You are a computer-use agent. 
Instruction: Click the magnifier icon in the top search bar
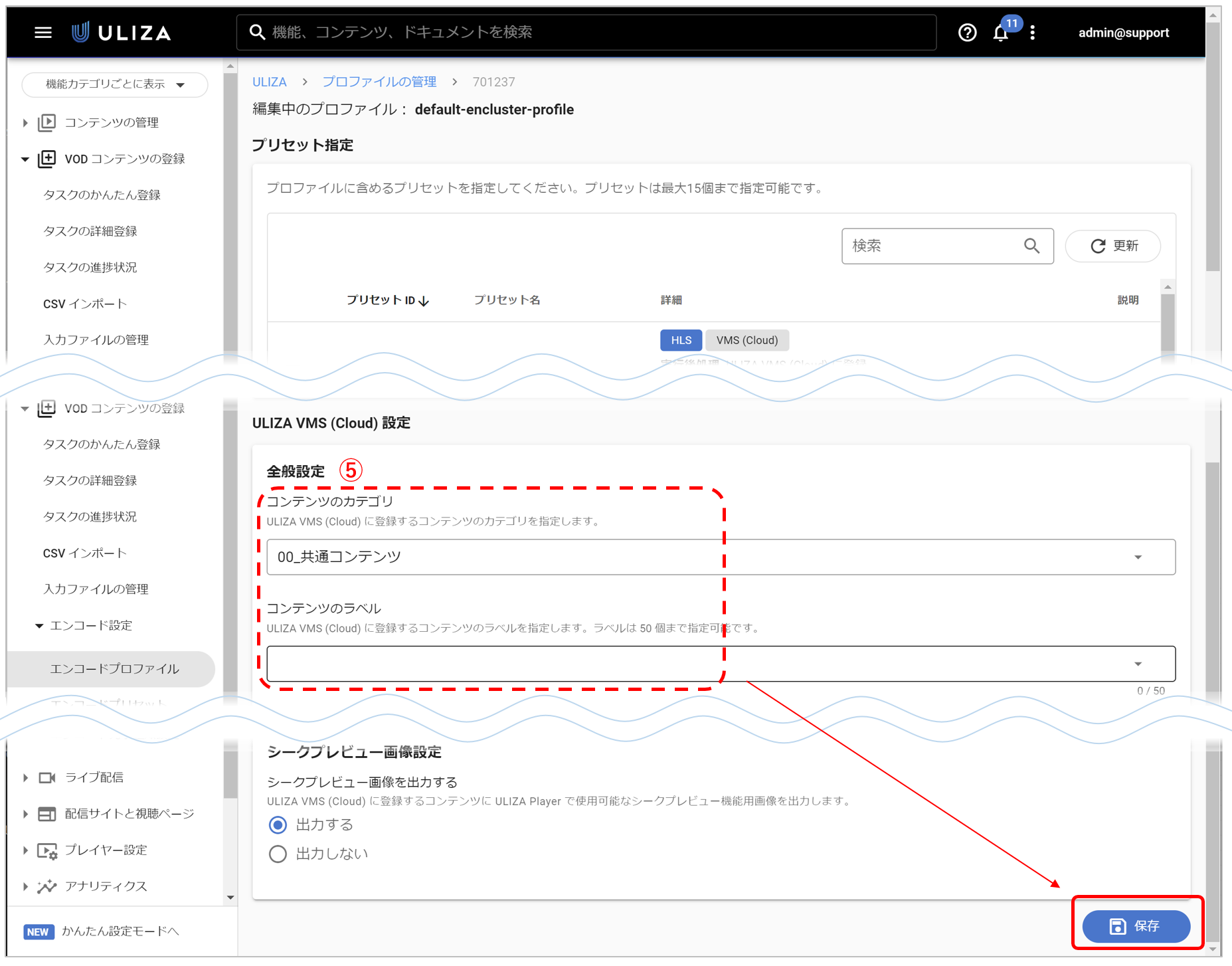(257, 32)
